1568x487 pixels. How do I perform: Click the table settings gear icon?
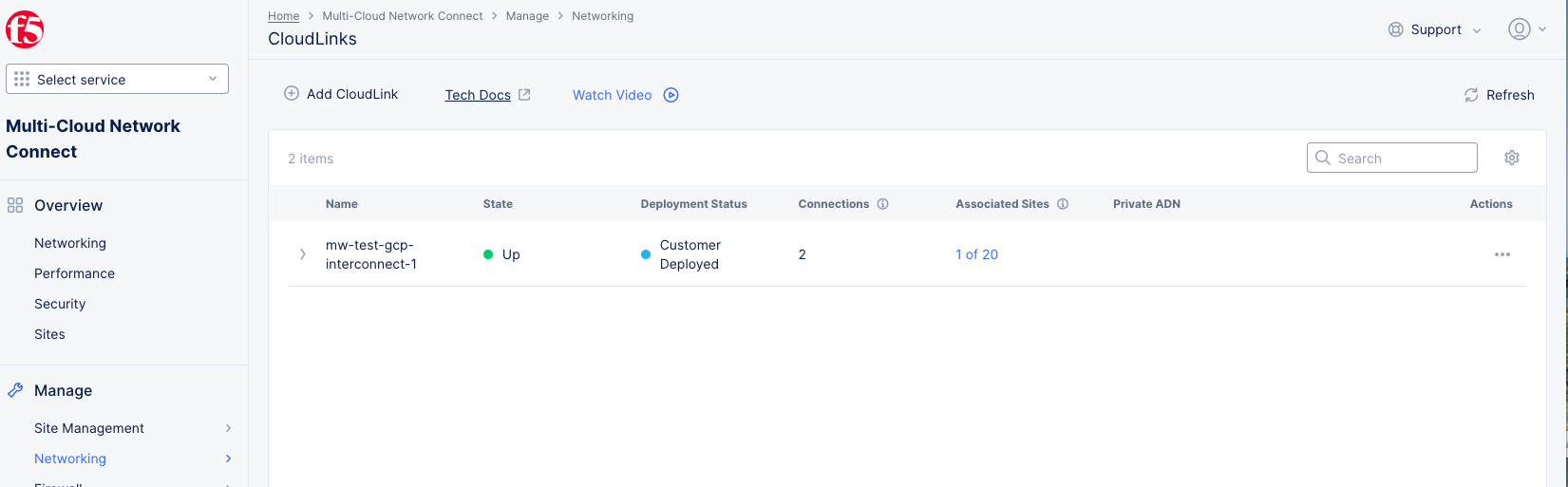[1511, 158]
